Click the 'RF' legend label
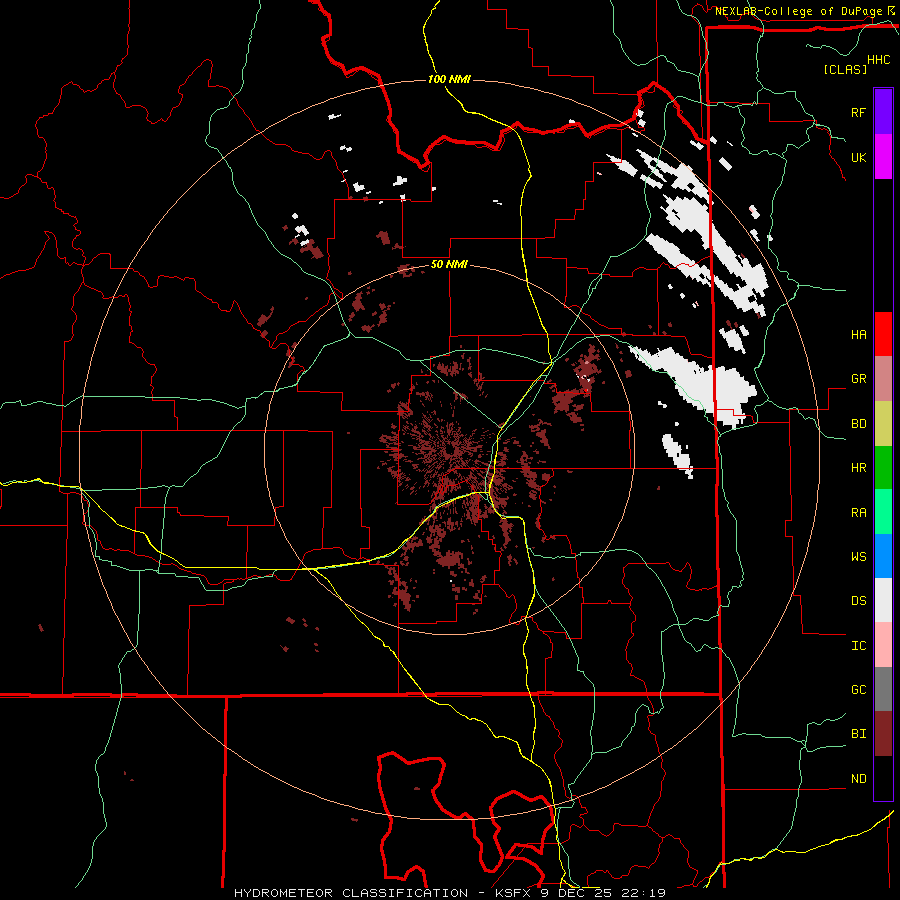 (x=858, y=112)
